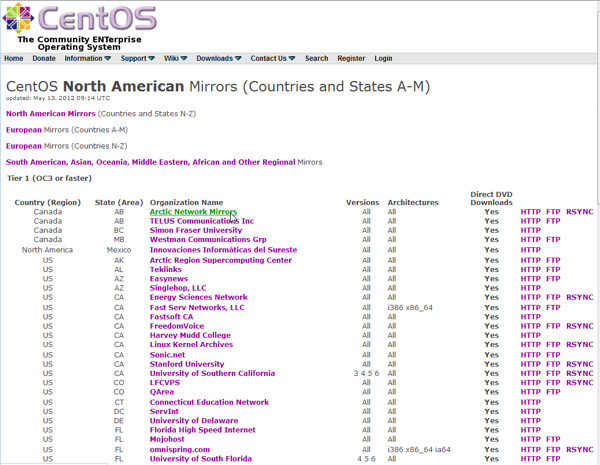Open Harvey Mudd College link
This screenshot has height=465, width=600.
[190, 335]
